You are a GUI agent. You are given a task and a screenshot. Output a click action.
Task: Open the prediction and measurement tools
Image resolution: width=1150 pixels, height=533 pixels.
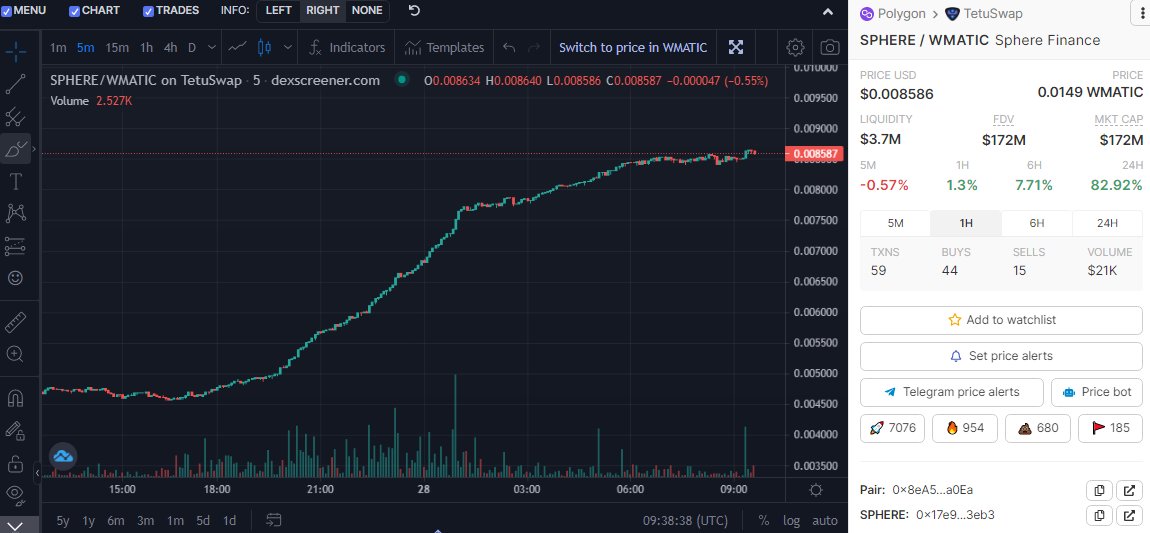pyautogui.click(x=15, y=246)
